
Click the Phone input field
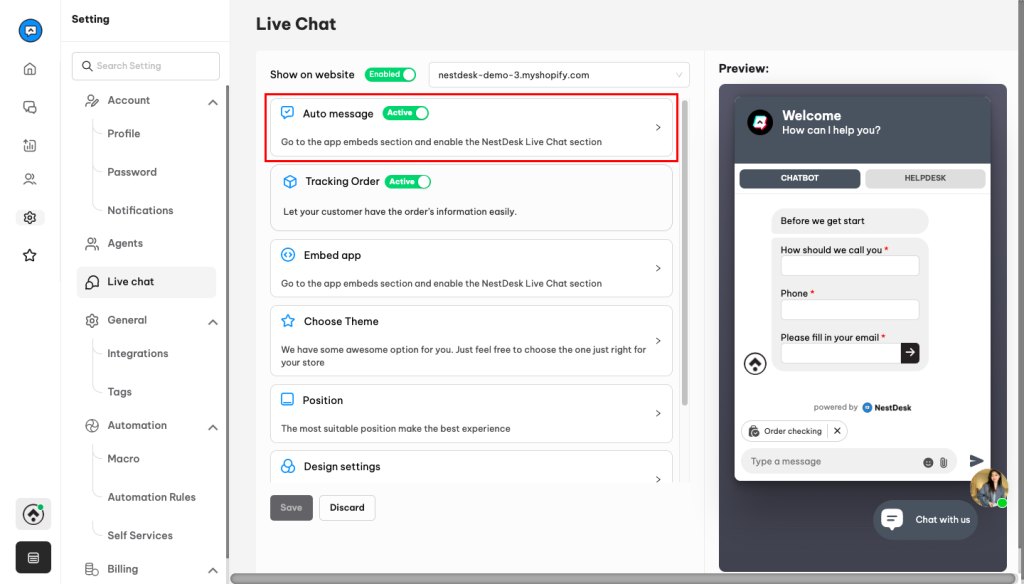click(x=850, y=310)
